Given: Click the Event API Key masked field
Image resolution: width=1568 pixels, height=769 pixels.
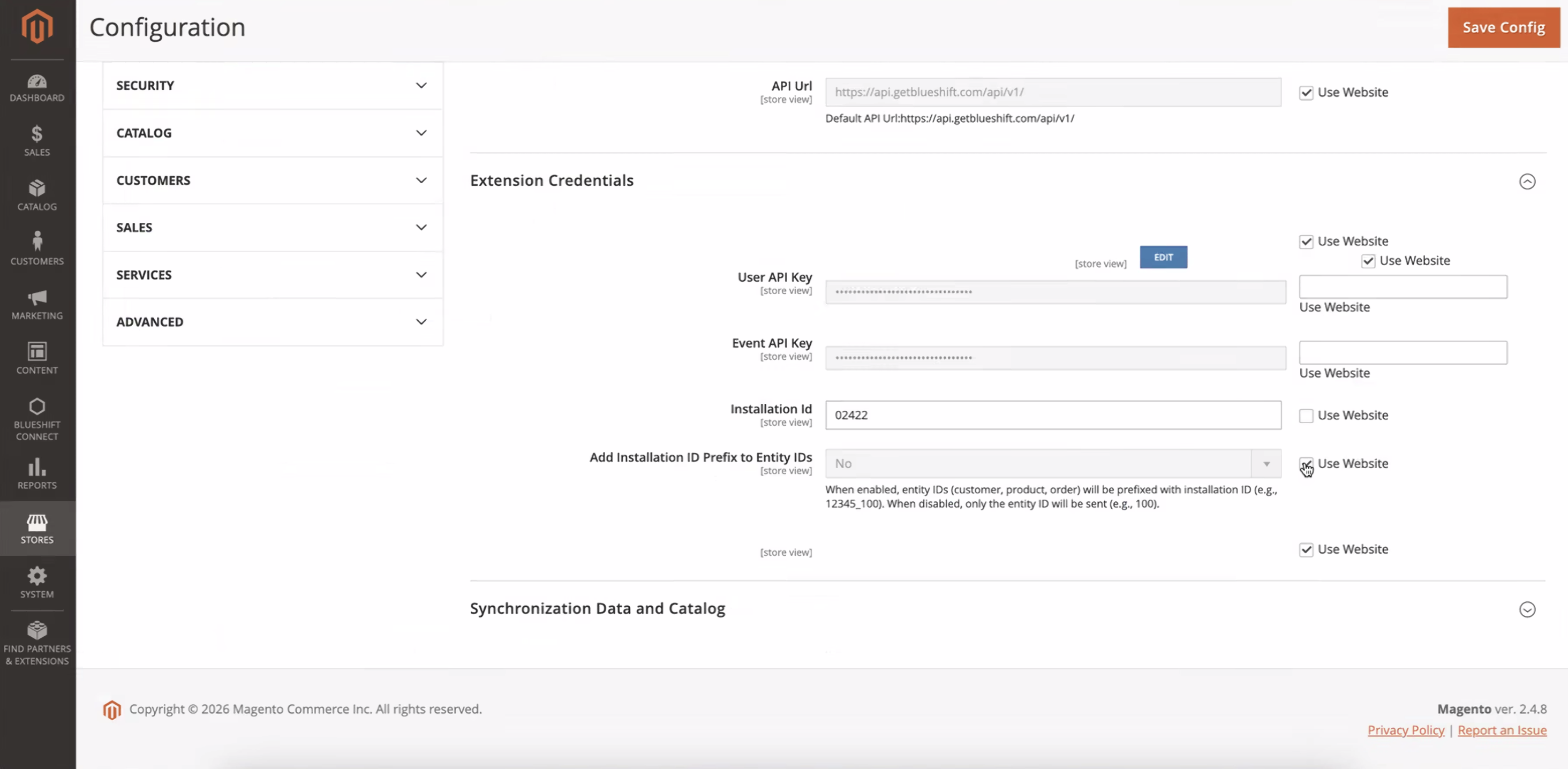Looking at the screenshot, I should [1056, 358].
